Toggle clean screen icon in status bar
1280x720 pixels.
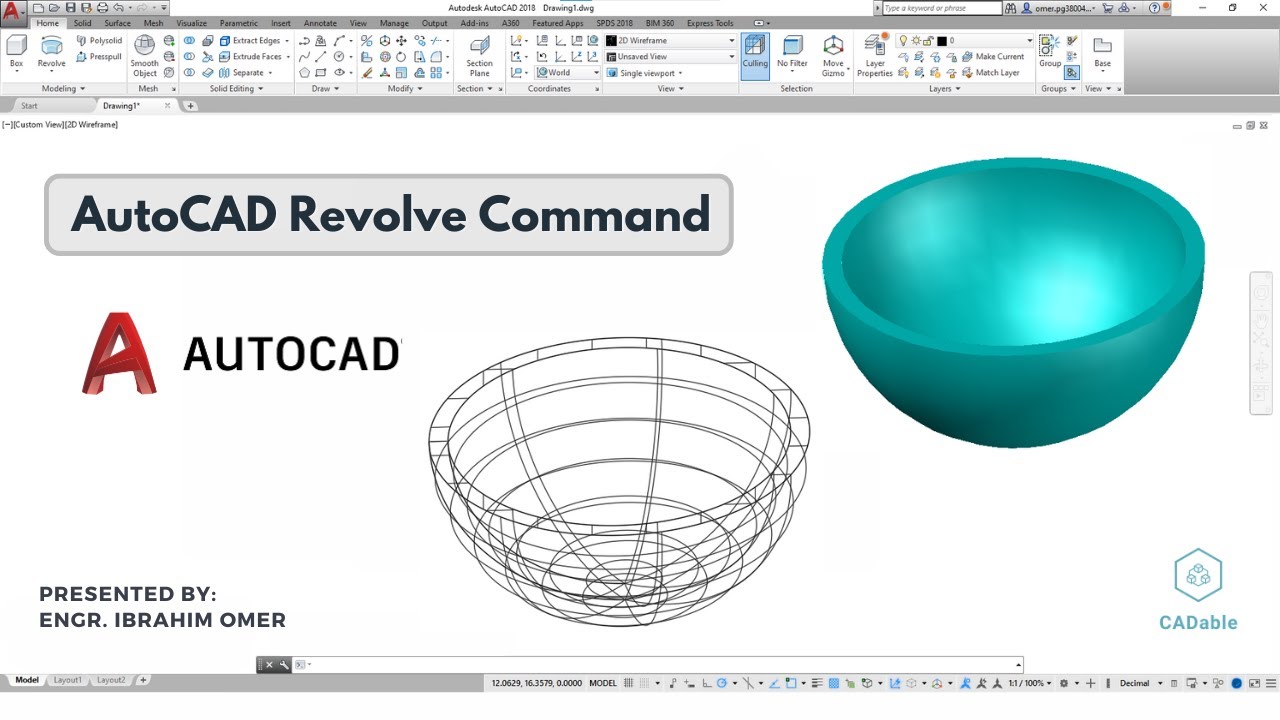1254,683
